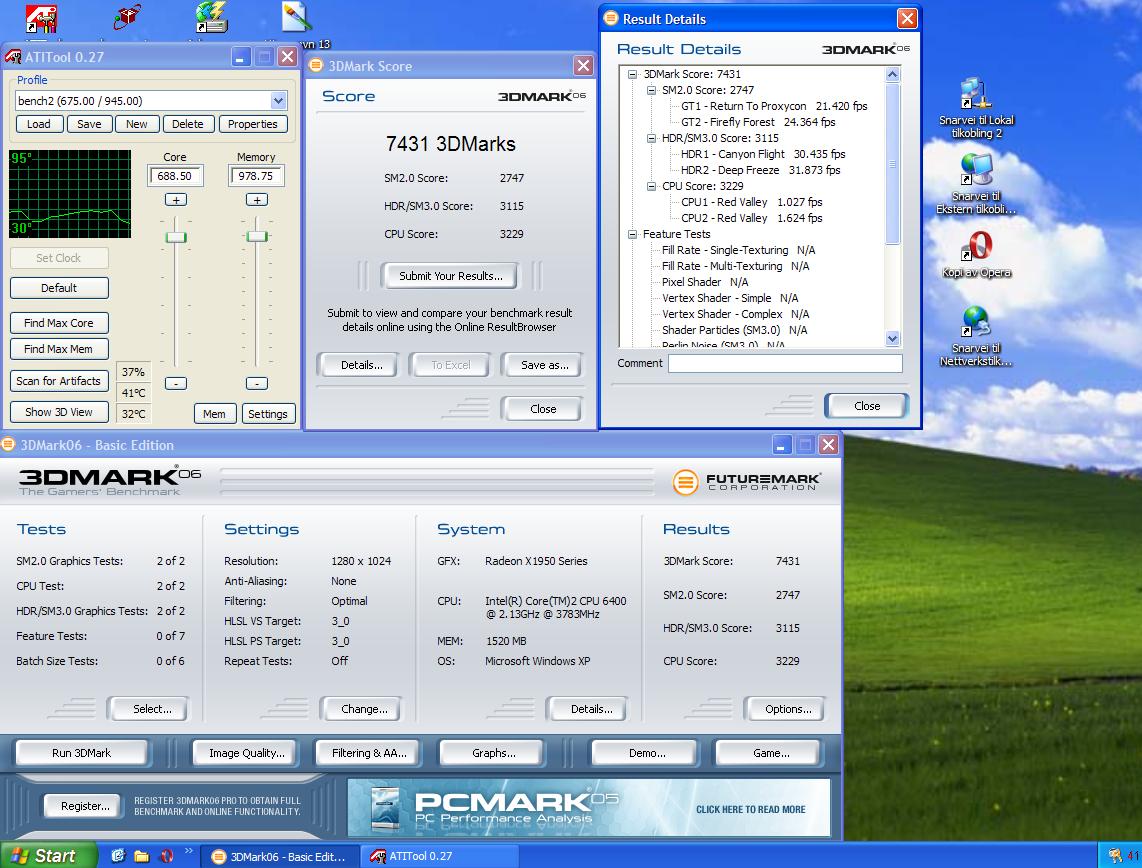Click Result Details scrollbar down arrow
1142x868 pixels.
coord(892,339)
